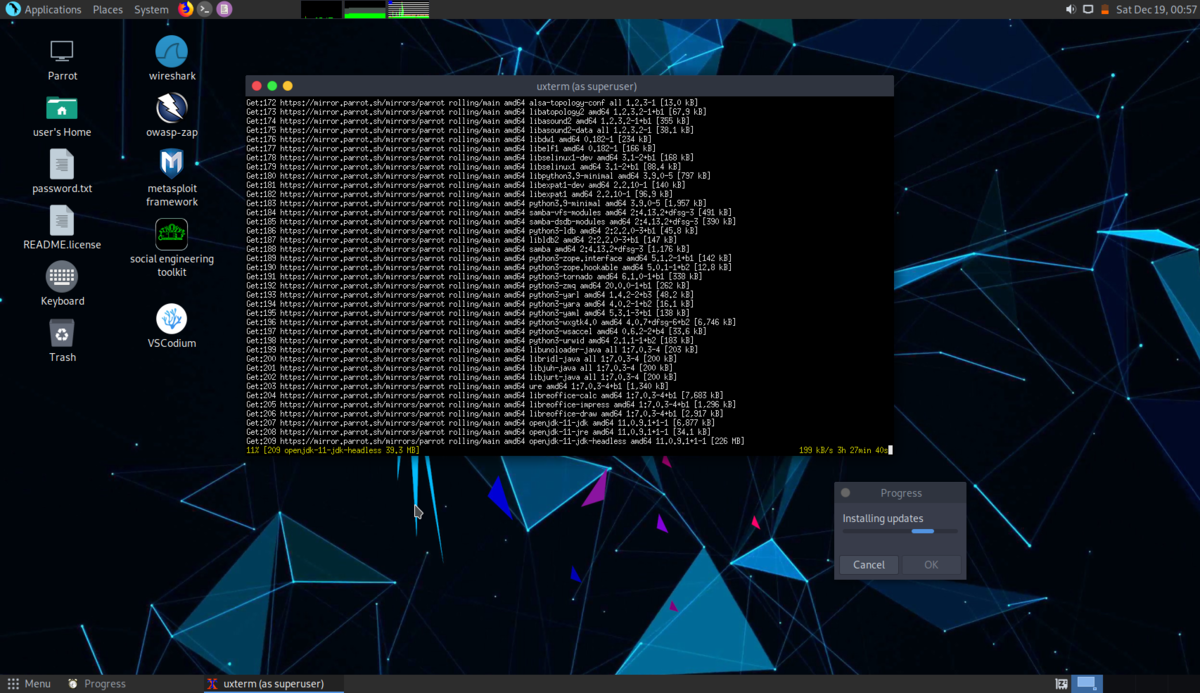
Task: Click terminal line Get:209 openjdk-11-jdk-headless
Action: click(x=495, y=441)
